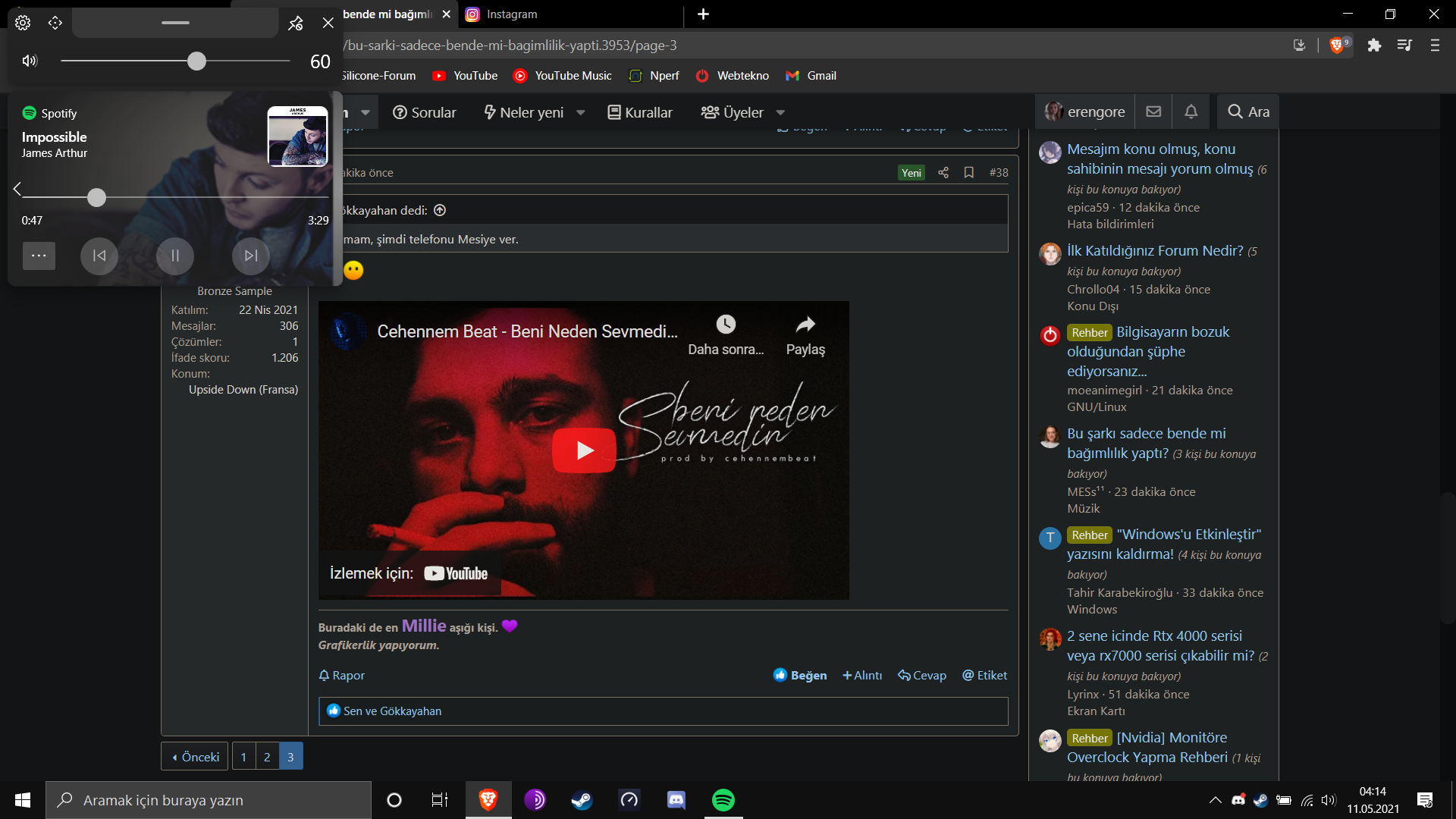Expand the Üyeler dropdown arrow
Screen dimensions: 1456x819
780,113
